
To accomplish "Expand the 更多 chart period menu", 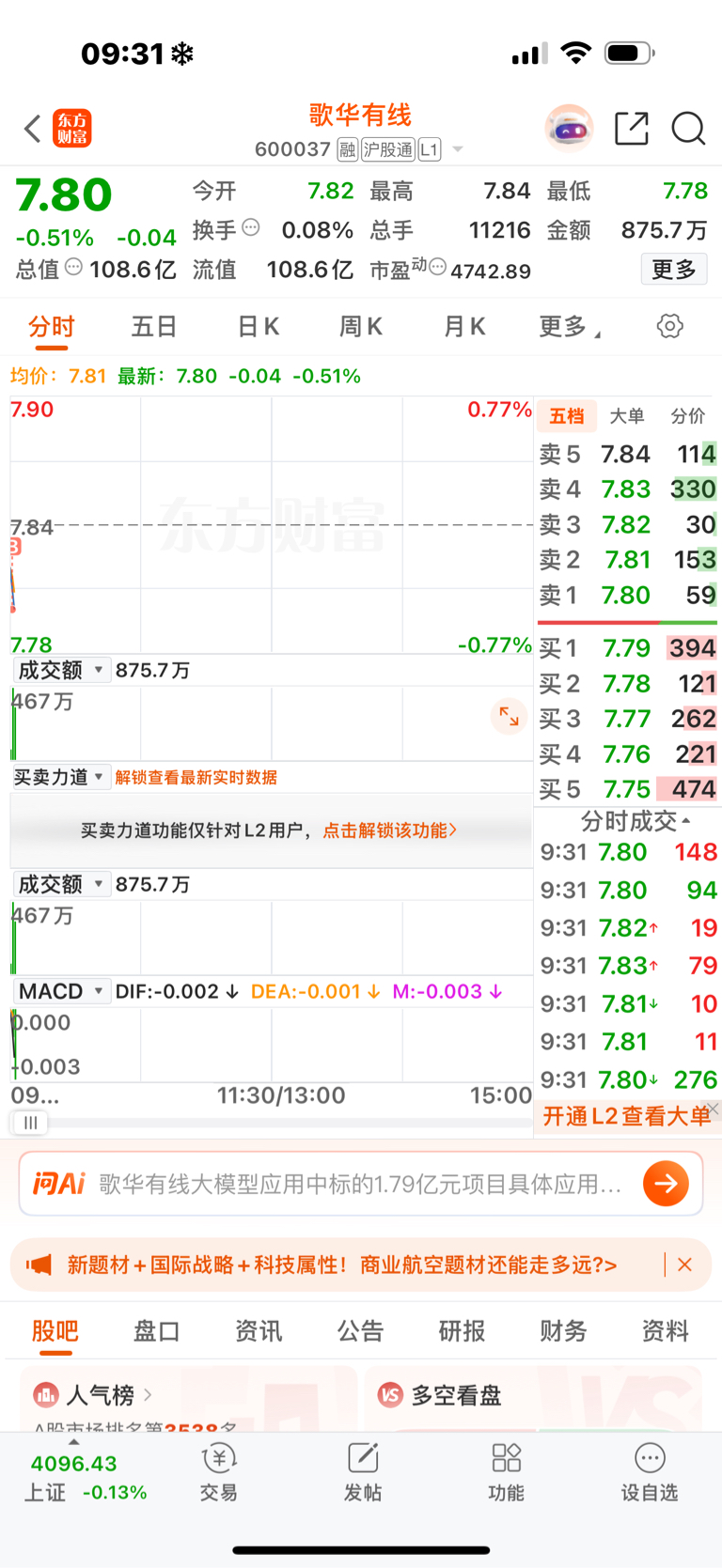I will click(x=570, y=327).
